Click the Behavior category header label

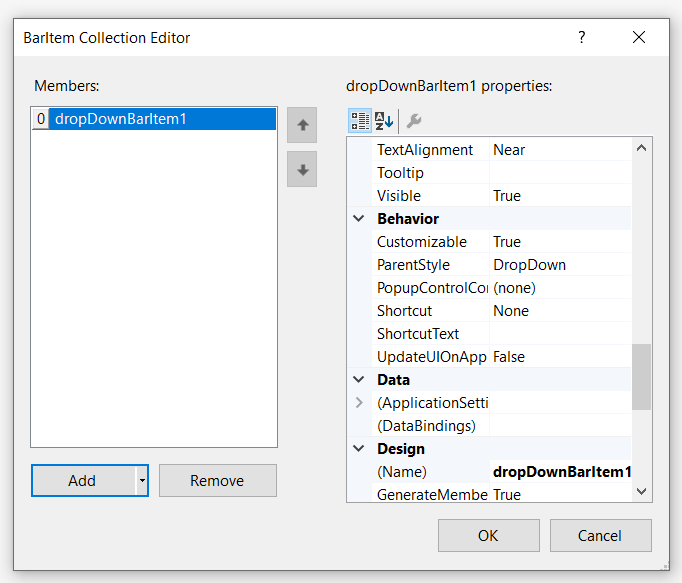point(408,218)
